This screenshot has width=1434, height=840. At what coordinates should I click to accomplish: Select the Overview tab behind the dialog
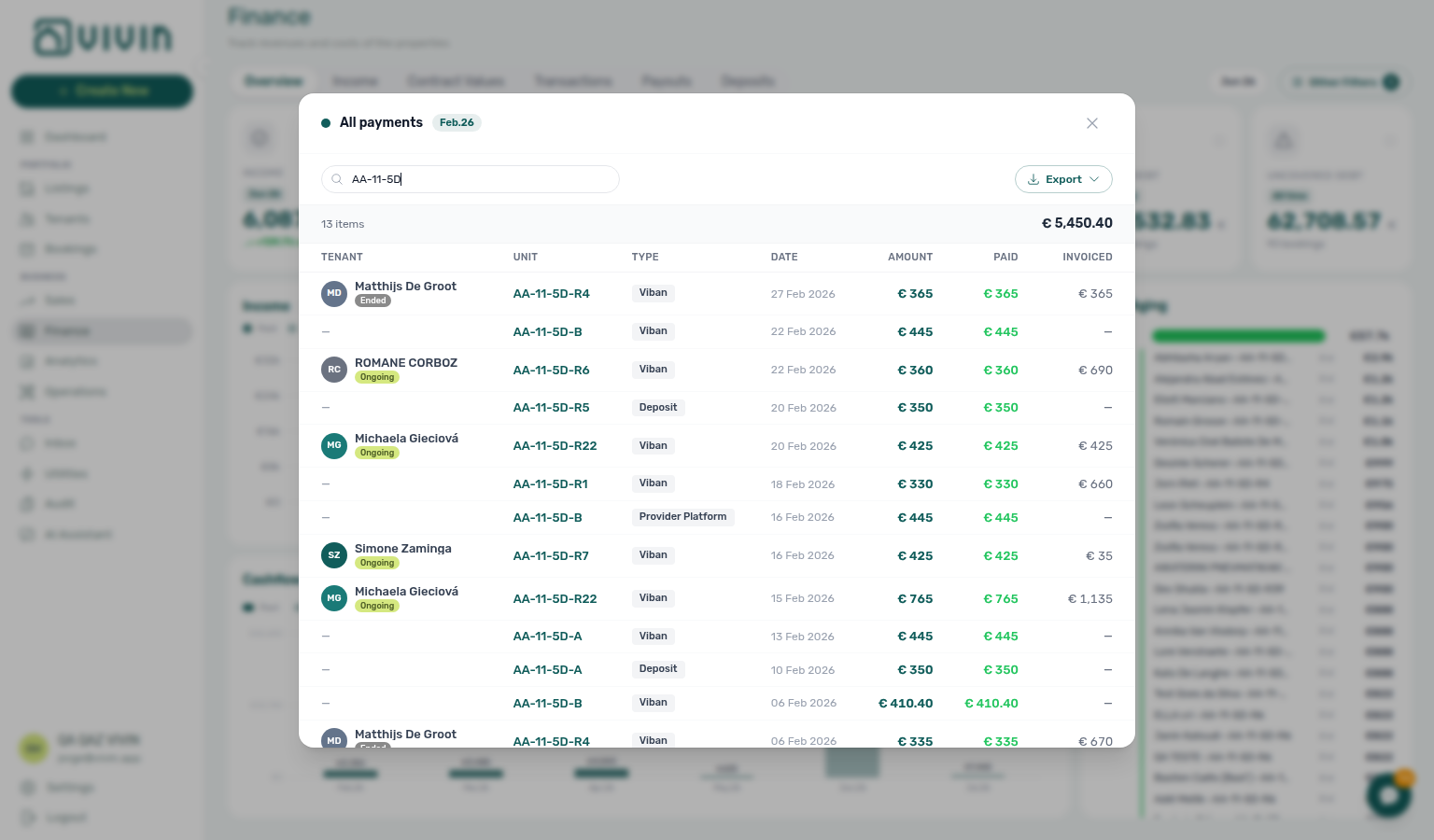click(x=274, y=81)
